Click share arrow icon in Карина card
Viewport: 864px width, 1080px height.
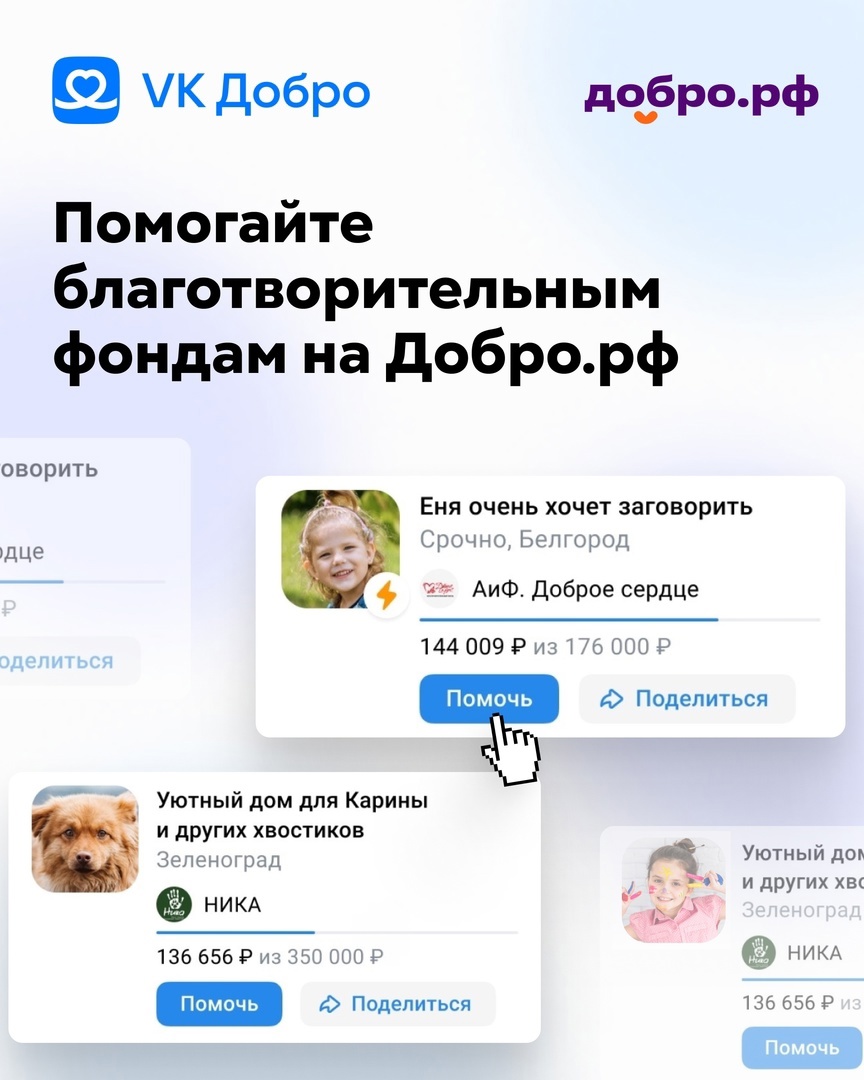click(330, 1004)
